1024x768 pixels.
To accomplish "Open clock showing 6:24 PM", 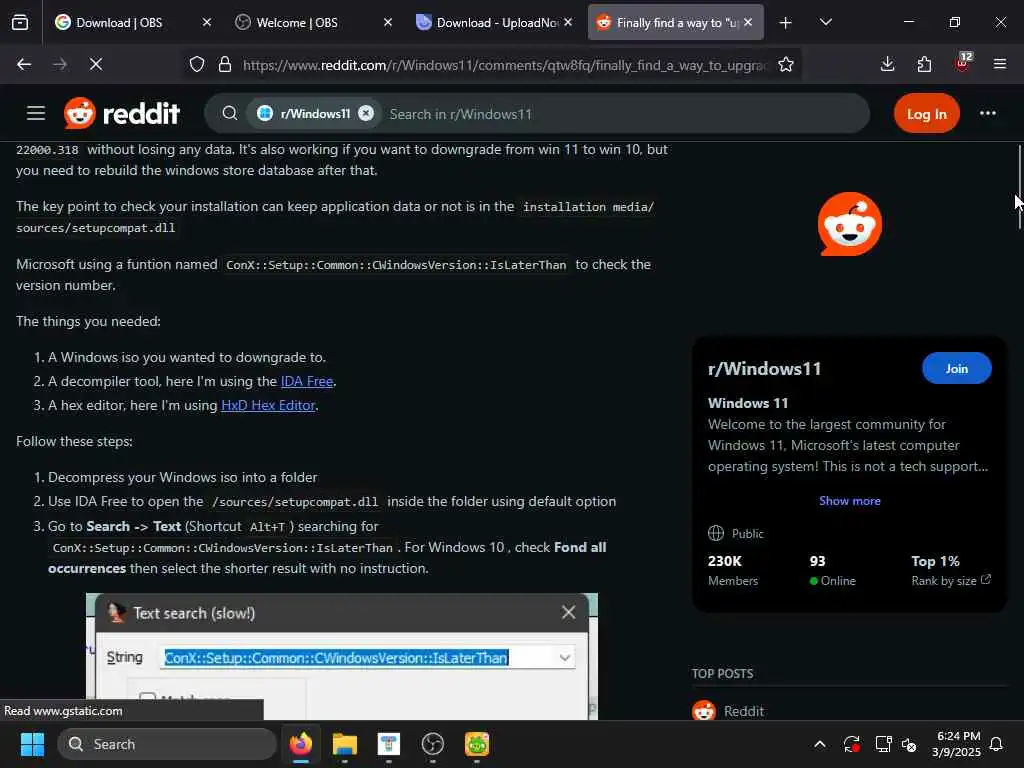I will [955, 744].
